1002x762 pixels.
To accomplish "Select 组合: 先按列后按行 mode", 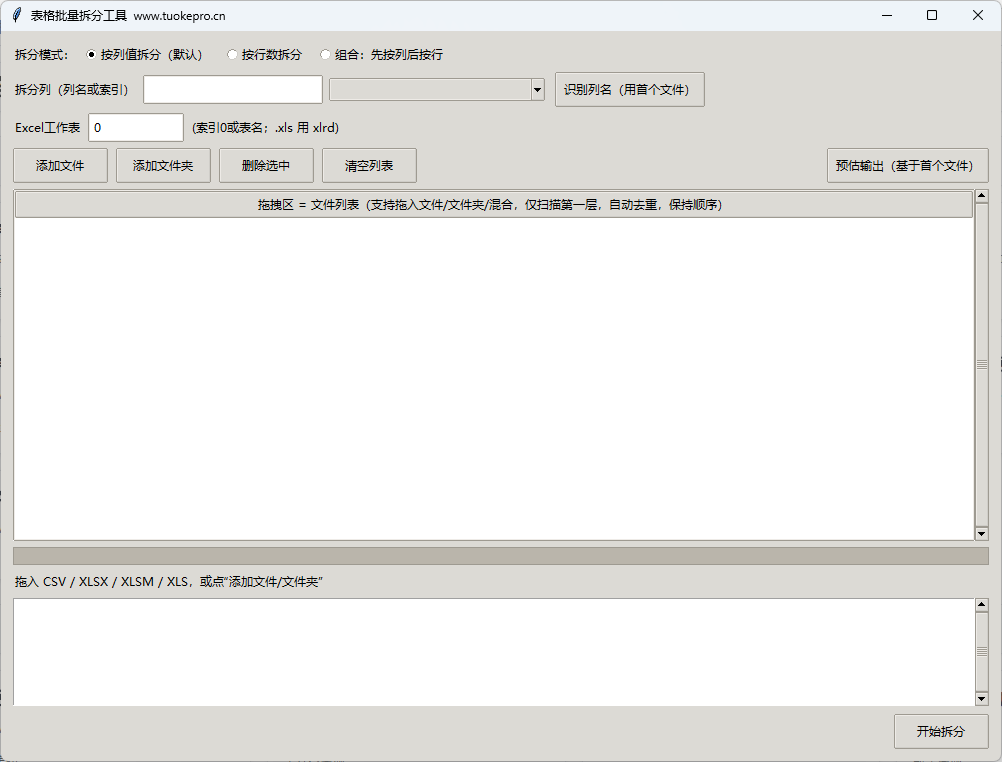I will coord(326,55).
